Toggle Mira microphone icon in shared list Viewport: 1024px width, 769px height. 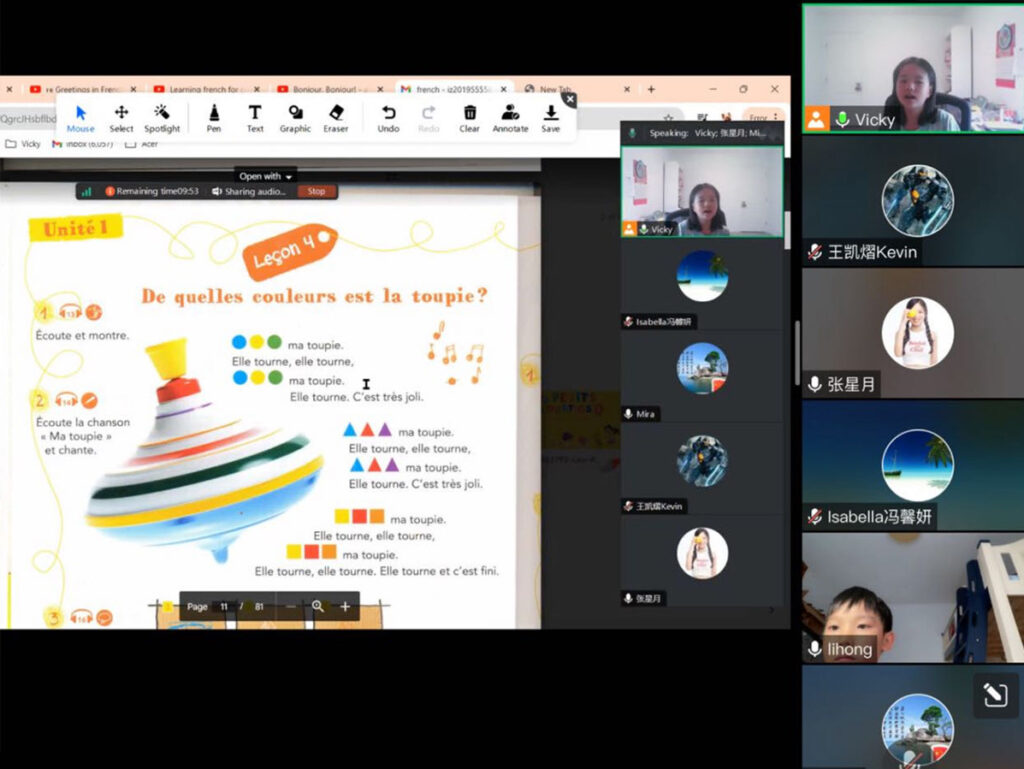[x=628, y=414]
